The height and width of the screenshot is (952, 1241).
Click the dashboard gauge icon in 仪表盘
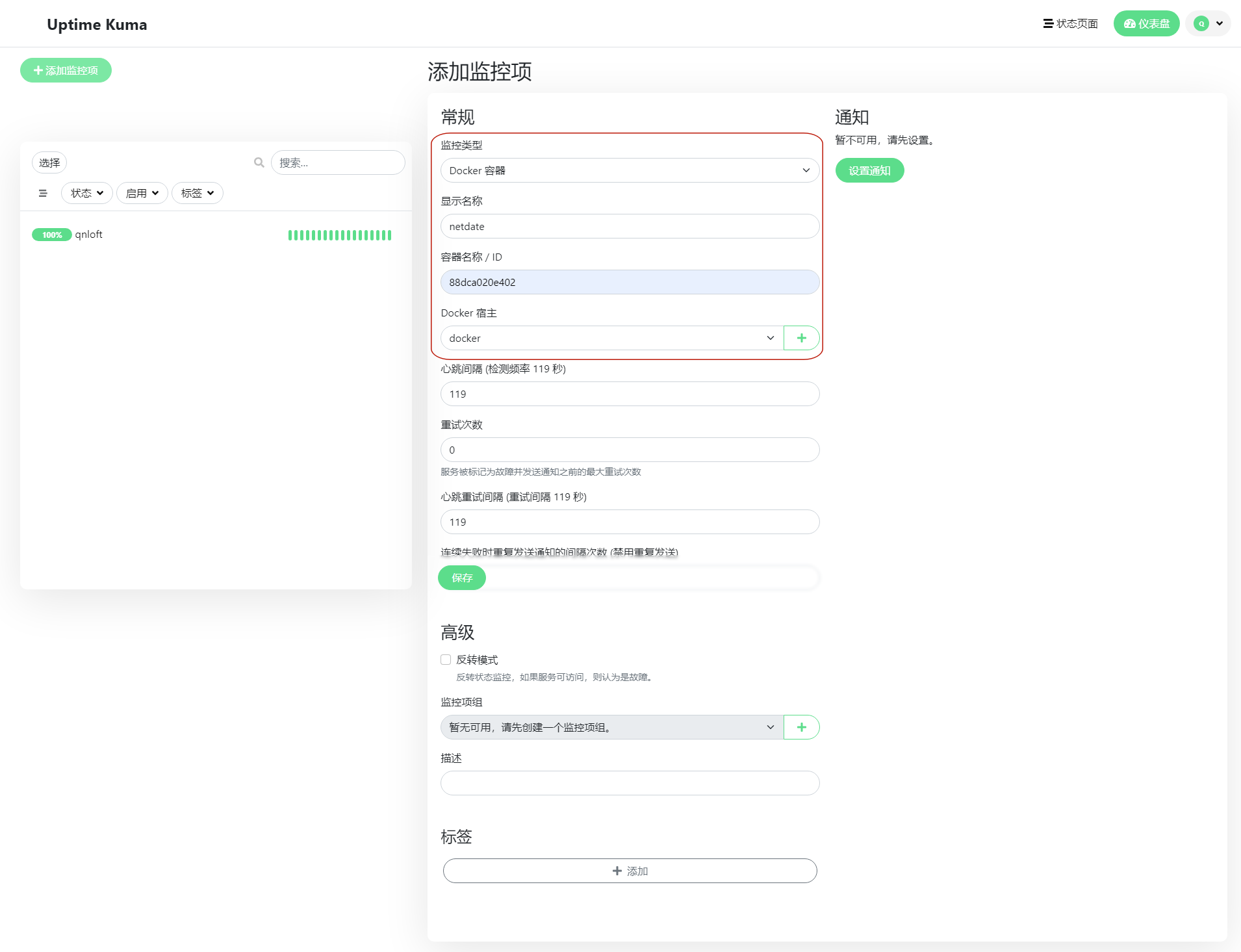(x=1130, y=23)
